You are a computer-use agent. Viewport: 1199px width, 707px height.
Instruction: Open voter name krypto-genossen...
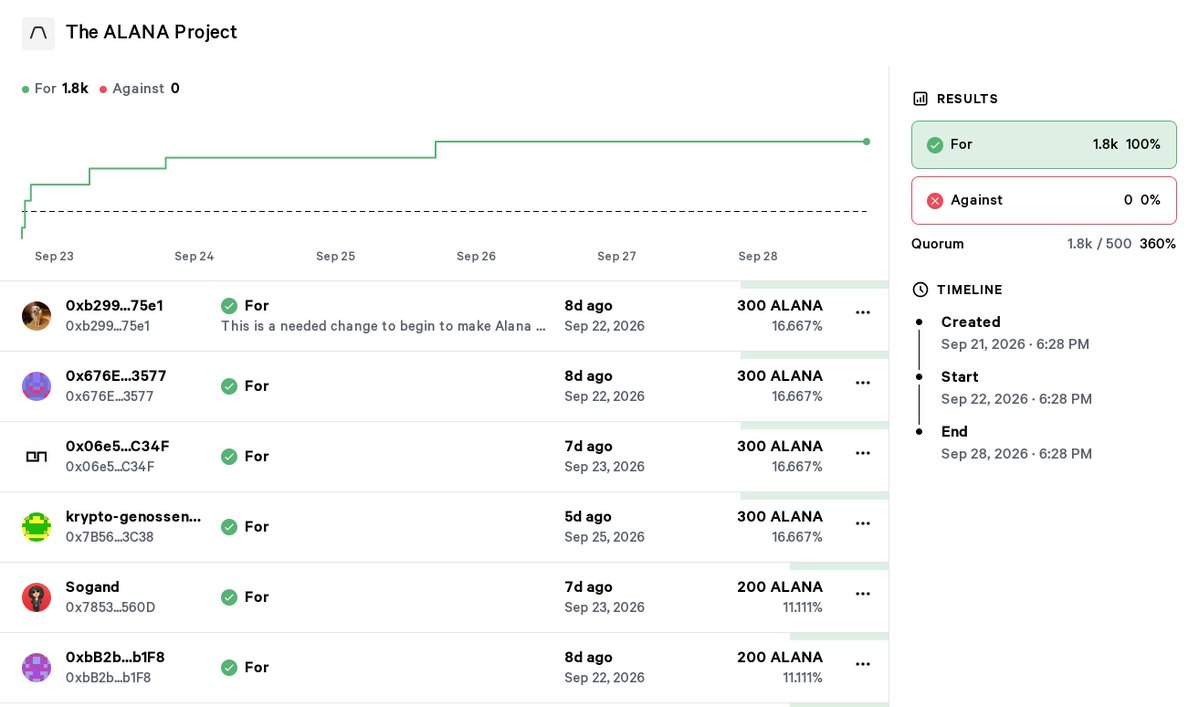point(133,517)
